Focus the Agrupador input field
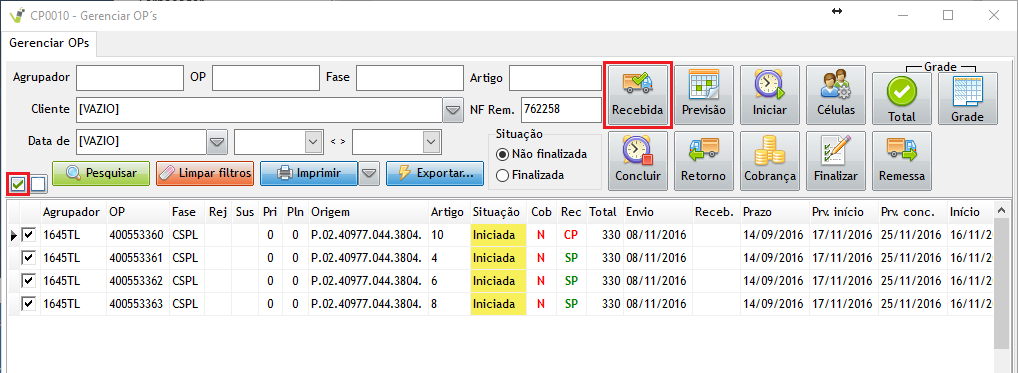 pyautogui.click(x=130, y=78)
